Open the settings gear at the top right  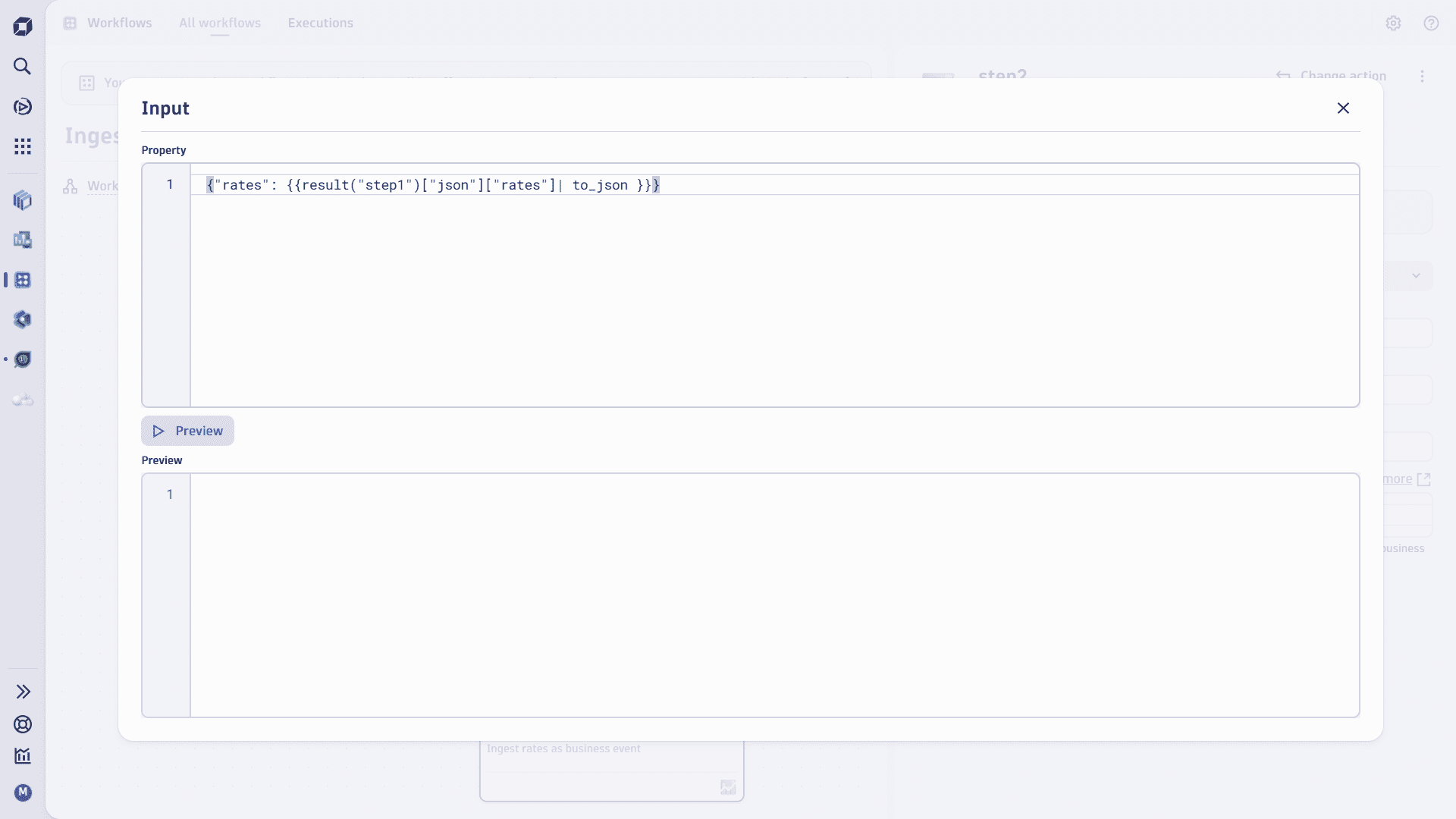click(1393, 23)
